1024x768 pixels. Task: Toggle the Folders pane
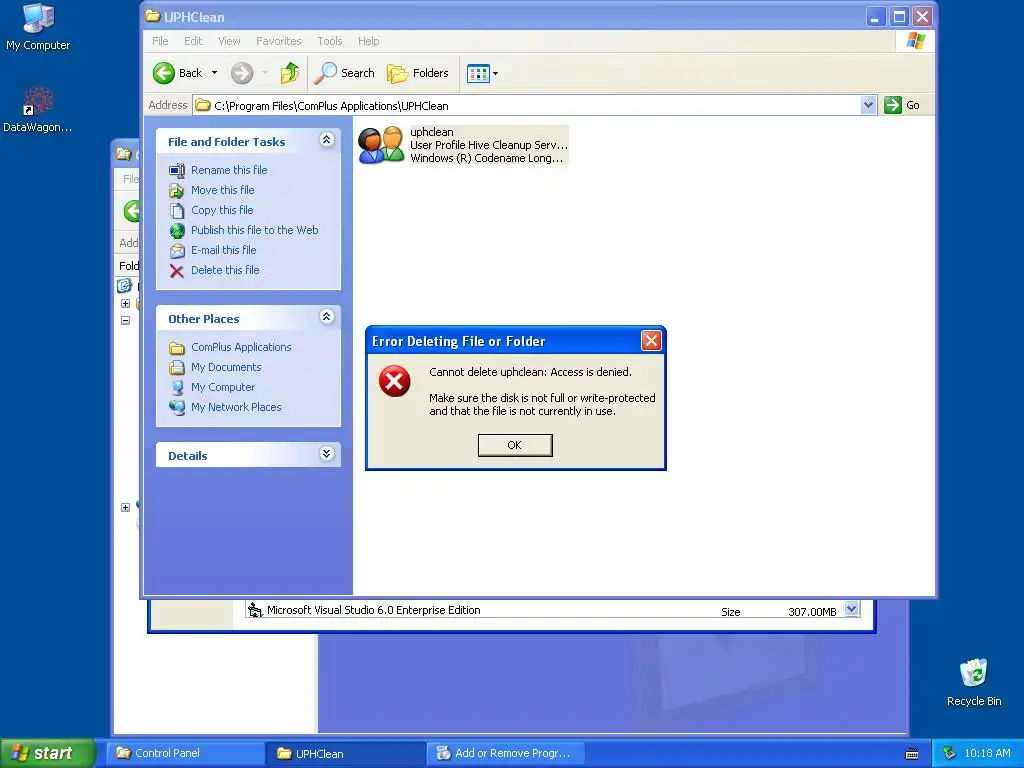(x=418, y=73)
